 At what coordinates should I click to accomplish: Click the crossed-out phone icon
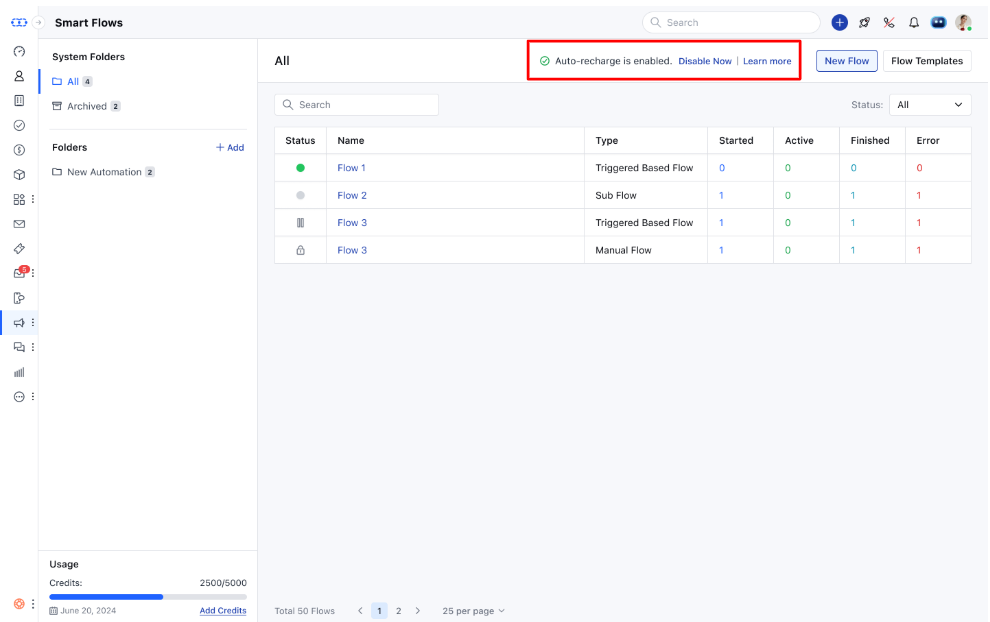[889, 23]
